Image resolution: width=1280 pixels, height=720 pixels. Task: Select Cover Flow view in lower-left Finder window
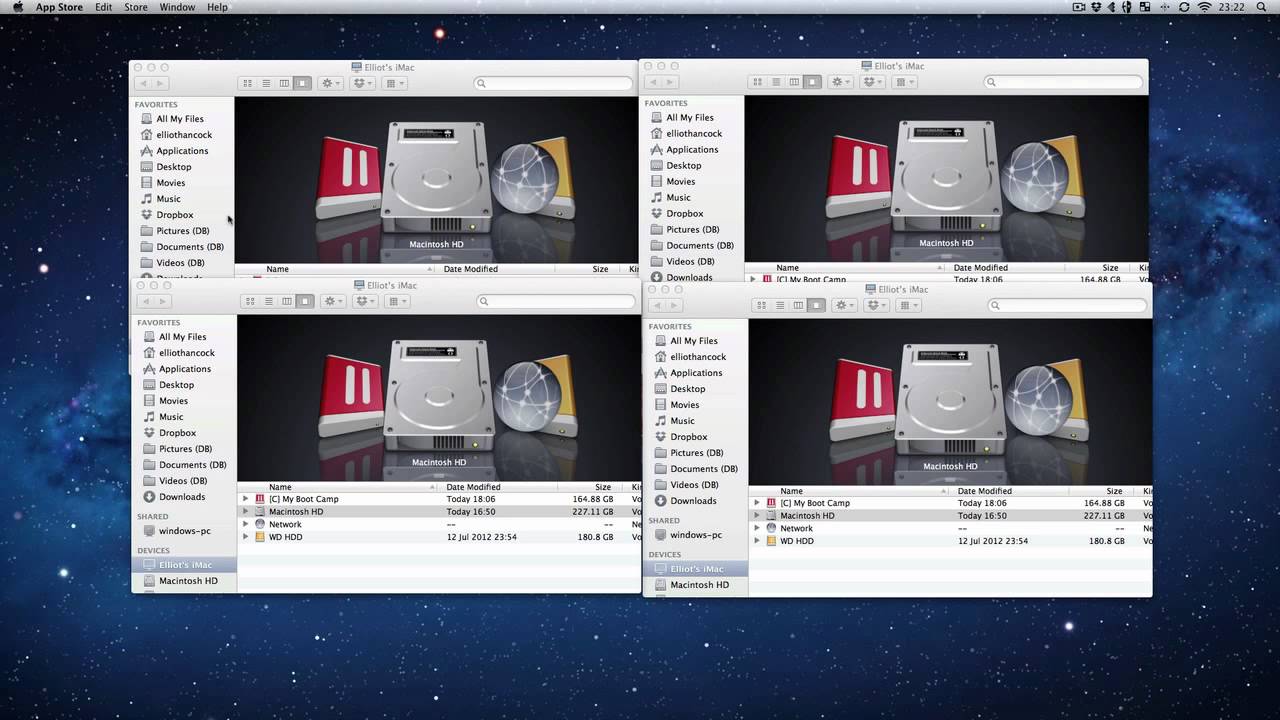coord(305,301)
